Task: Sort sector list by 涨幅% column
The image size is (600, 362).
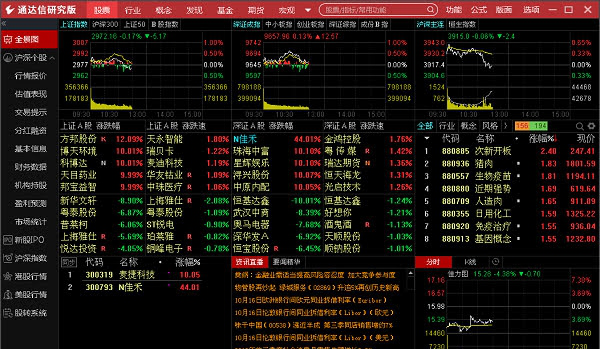Action: (542, 139)
